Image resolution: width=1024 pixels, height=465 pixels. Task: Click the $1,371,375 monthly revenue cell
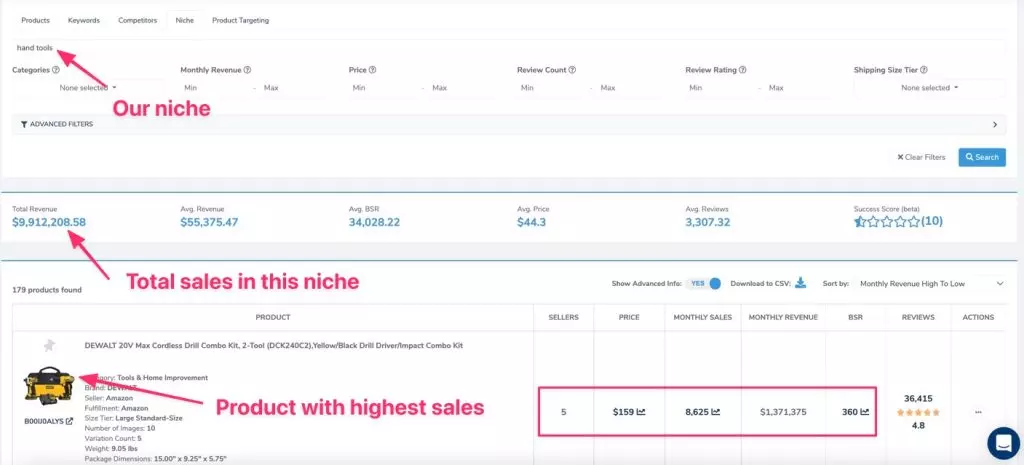783,412
